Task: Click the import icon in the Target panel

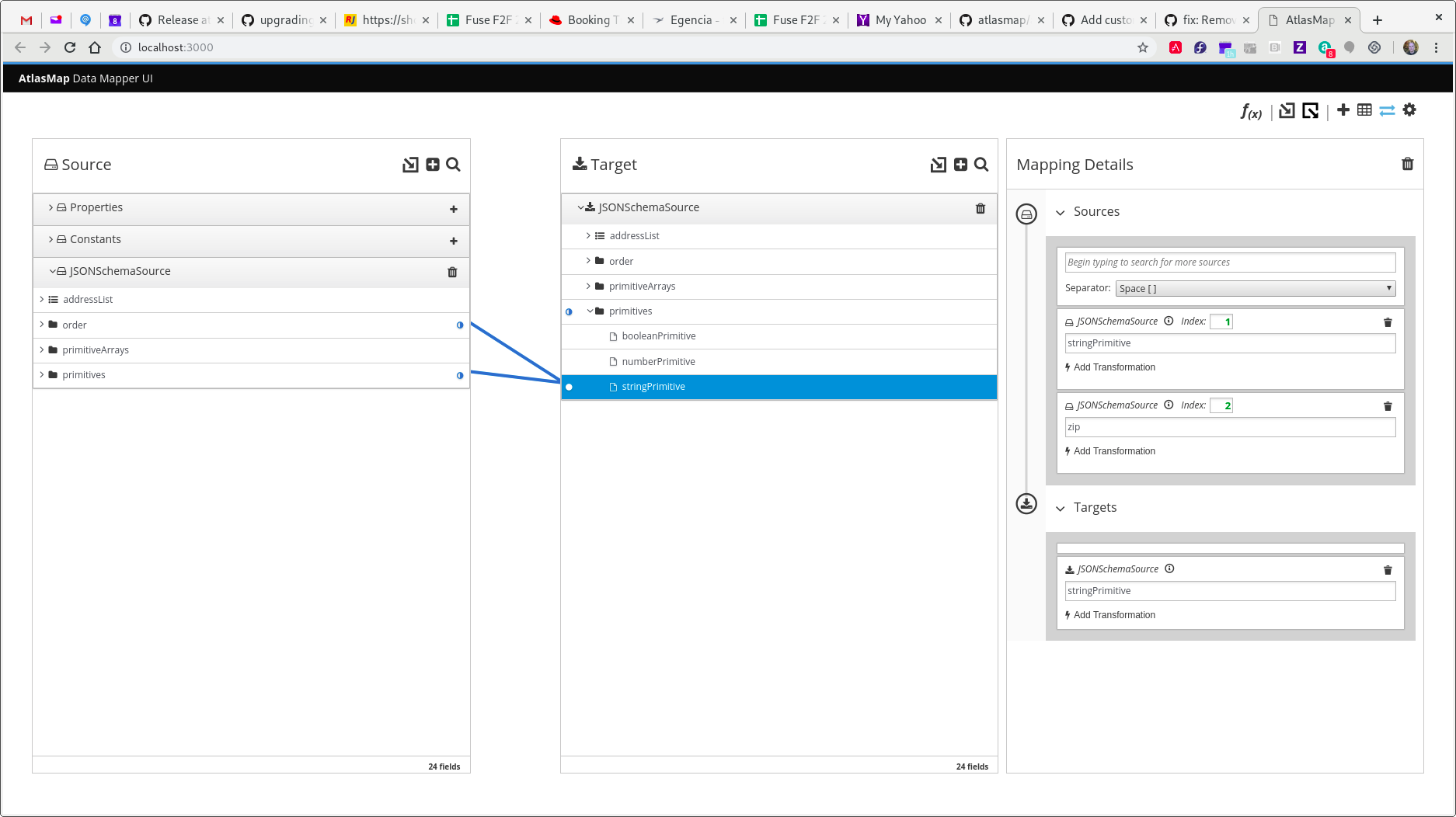Action: pyautogui.click(x=938, y=165)
